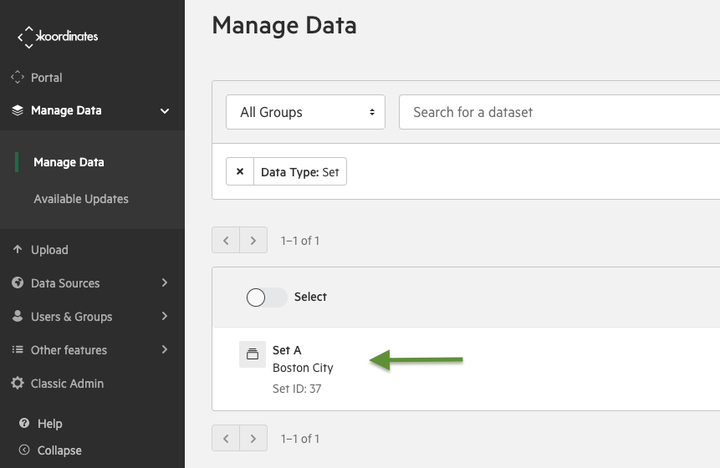Image resolution: width=720 pixels, height=468 pixels.
Task: Click the Help question mark icon
Action: [x=24, y=423]
